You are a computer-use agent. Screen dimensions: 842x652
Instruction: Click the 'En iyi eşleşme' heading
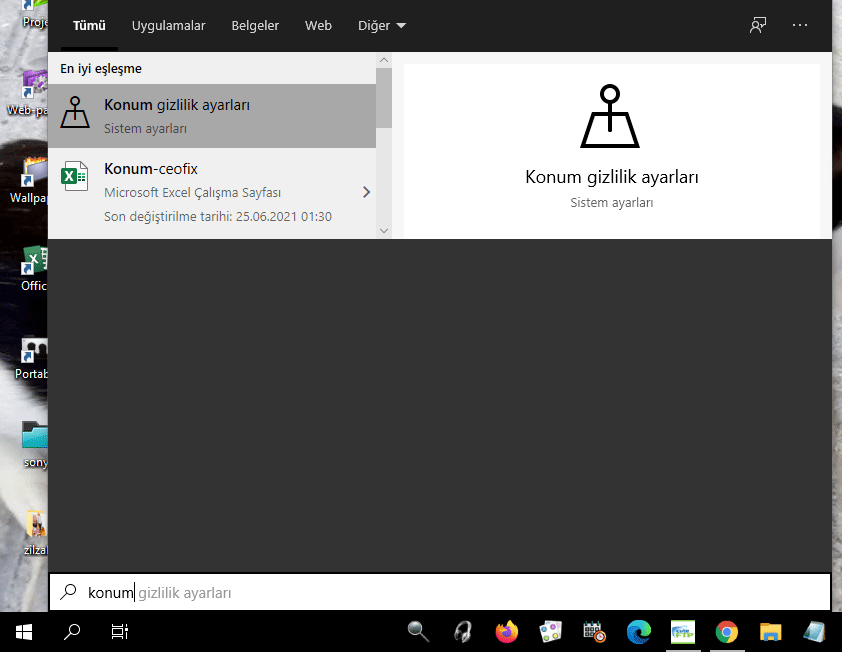101,69
